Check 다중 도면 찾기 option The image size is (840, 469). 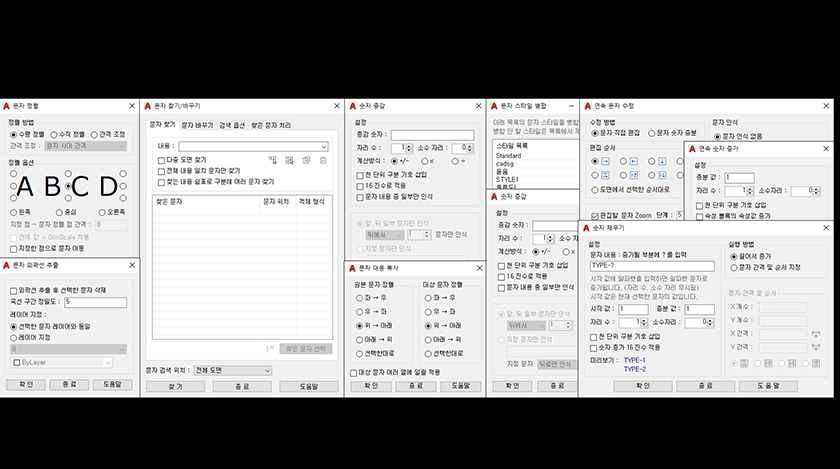point(161,160)
